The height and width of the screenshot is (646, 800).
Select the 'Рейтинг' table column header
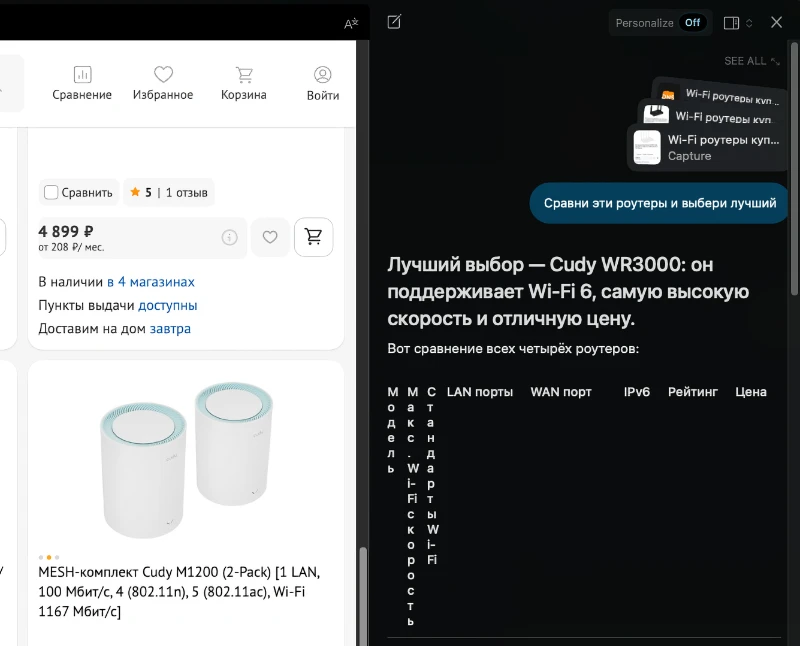point(692,392)
